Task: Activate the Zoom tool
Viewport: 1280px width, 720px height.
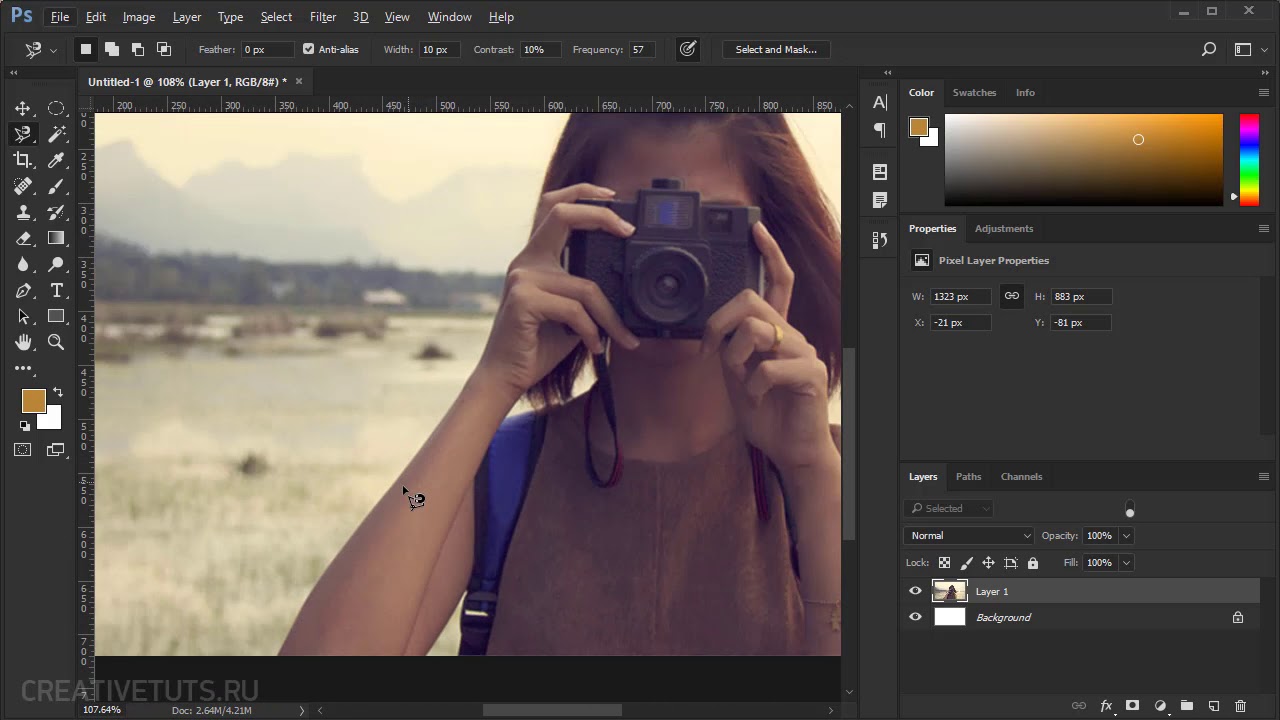Action: coord(56,342)
